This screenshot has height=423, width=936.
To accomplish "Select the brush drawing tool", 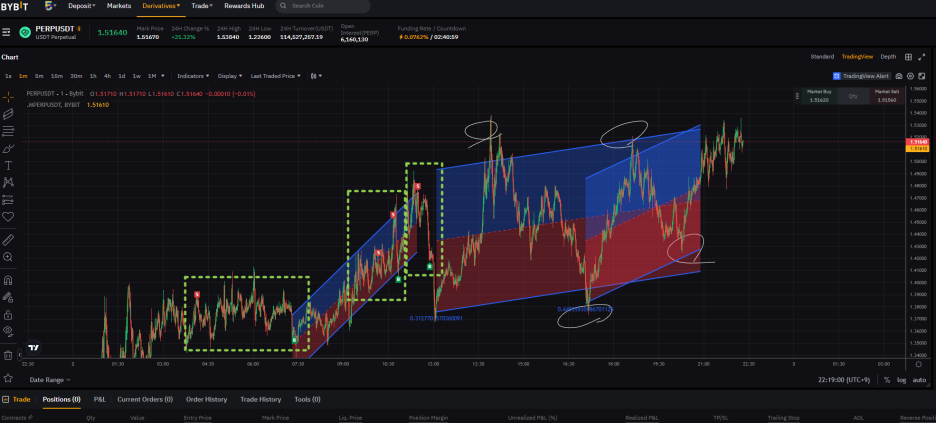I will [x=8, y=148].
